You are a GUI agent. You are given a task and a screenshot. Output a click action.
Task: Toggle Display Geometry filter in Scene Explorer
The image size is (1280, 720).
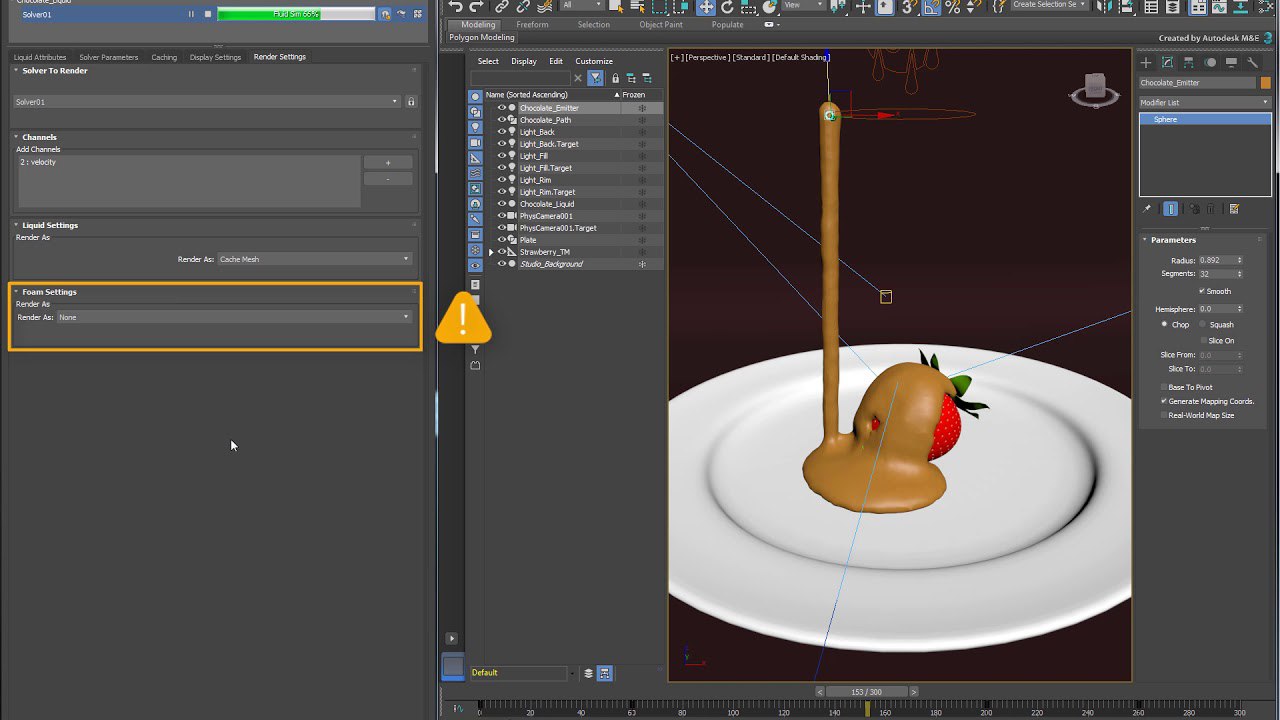tap(475, 97)
